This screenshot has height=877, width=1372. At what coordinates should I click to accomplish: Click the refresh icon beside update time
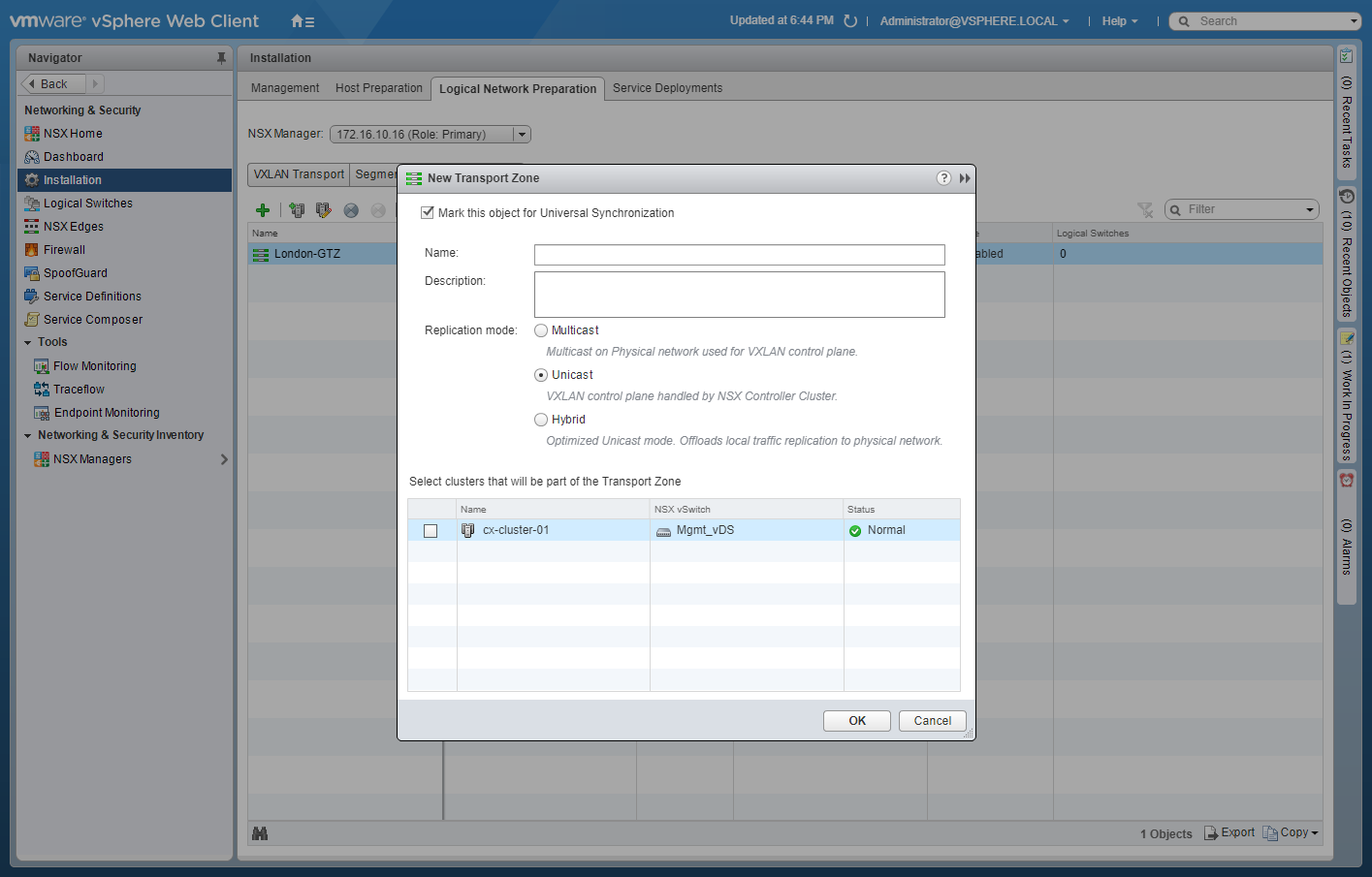850,21
